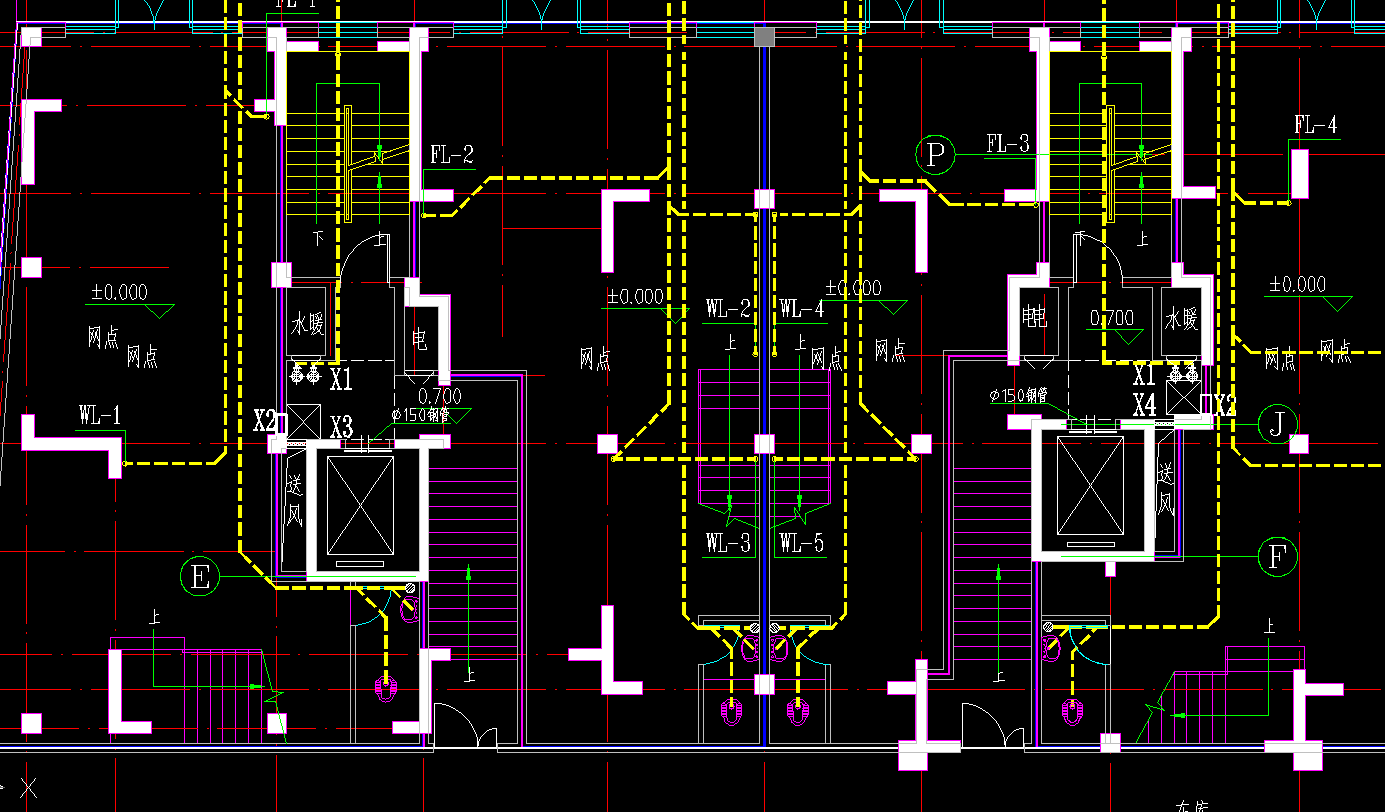The height and width of the screenshot is (812, 1385).
Task: Select the φ150钢管 note near X3
Action: [x=421, y=415]
